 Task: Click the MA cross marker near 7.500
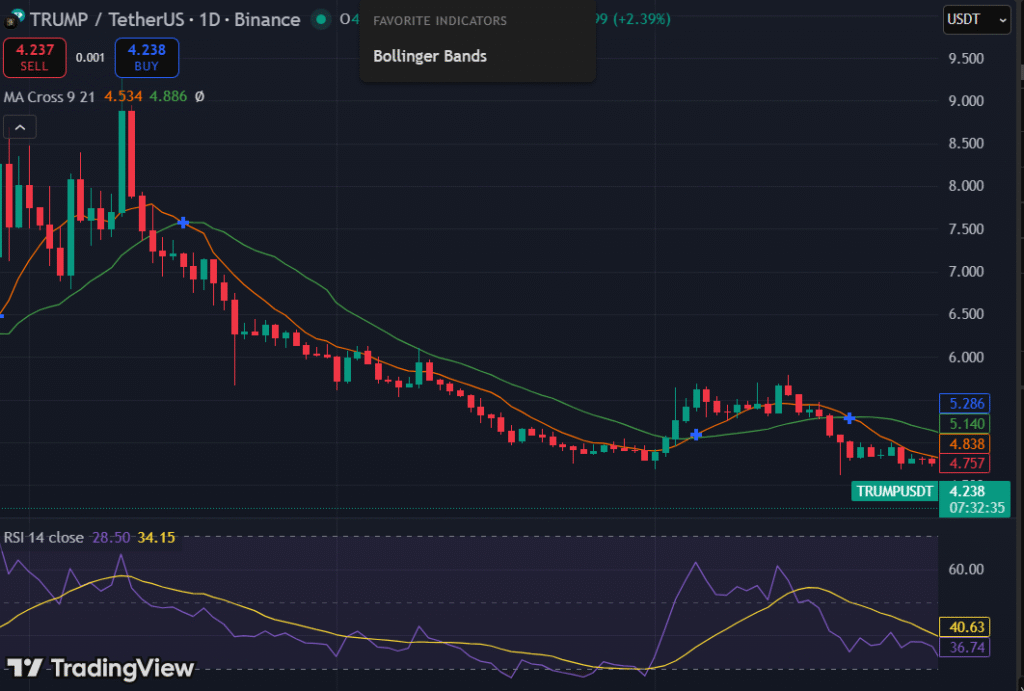184,222
